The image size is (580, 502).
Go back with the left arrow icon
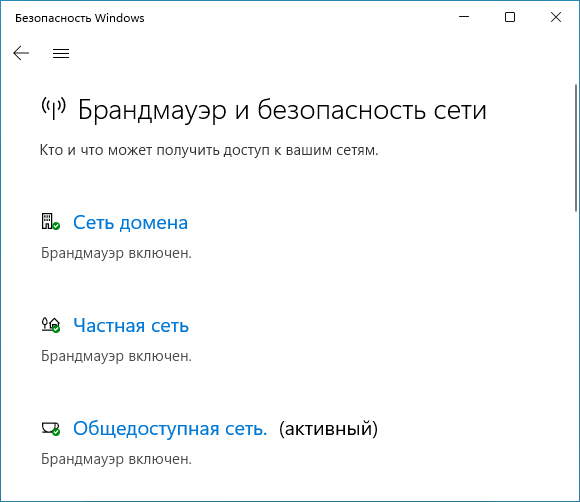[x=21, y=53]
